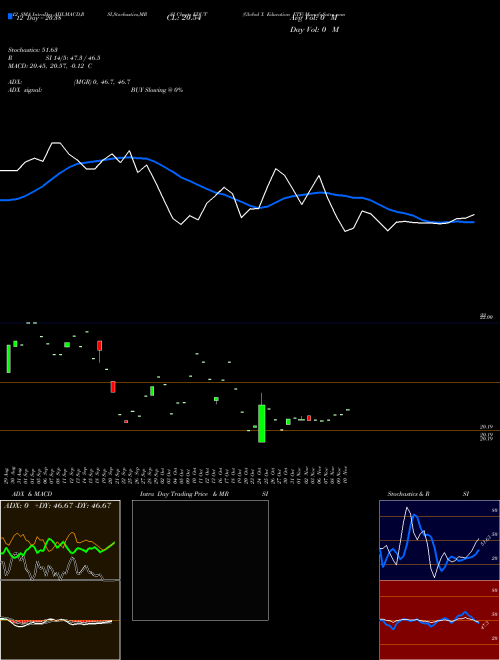Screen dimensions: 500x660
Task: Click the red RSI chart panel
Action: point(439,620)
